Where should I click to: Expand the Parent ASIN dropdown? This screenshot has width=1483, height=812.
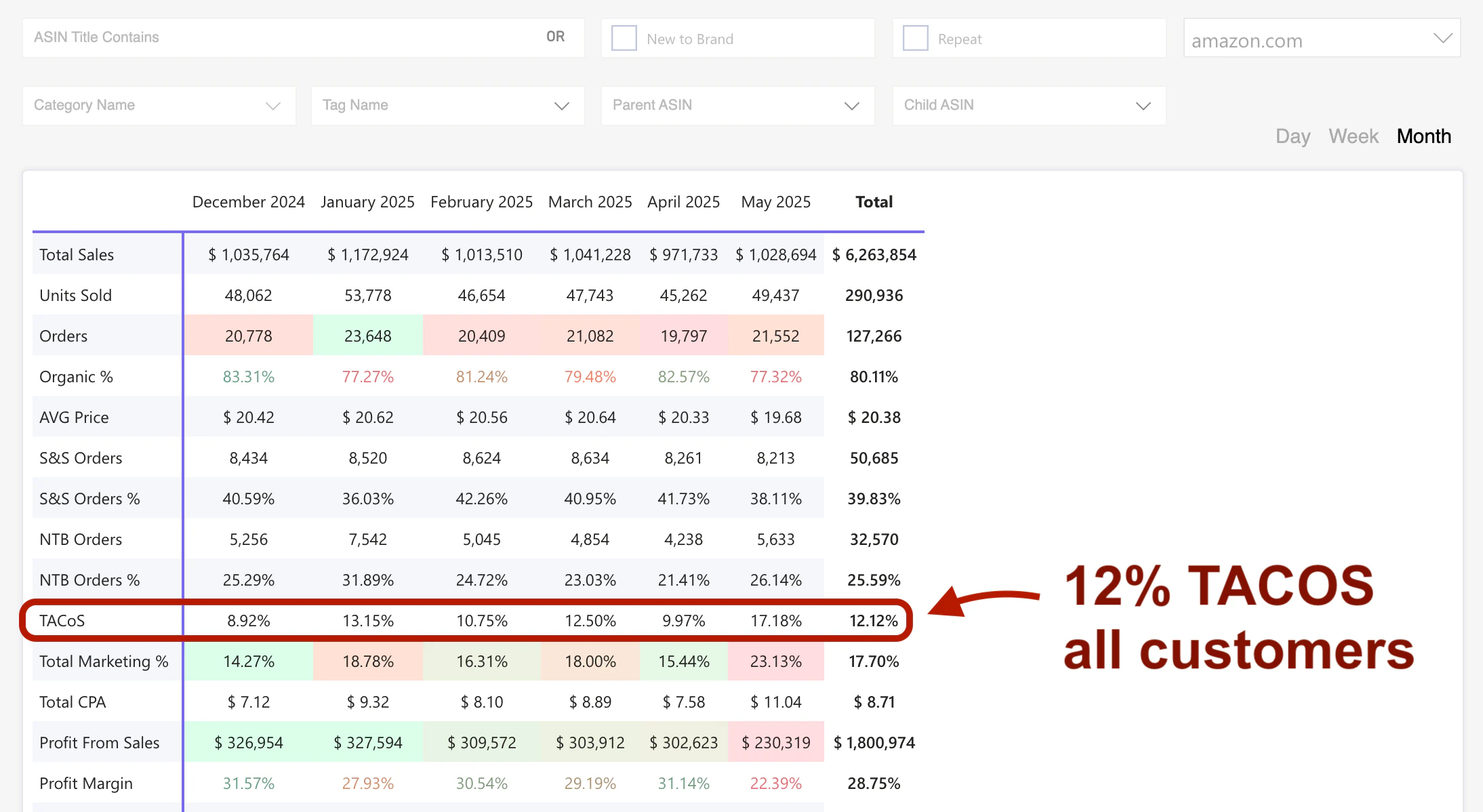coord(737,105)
